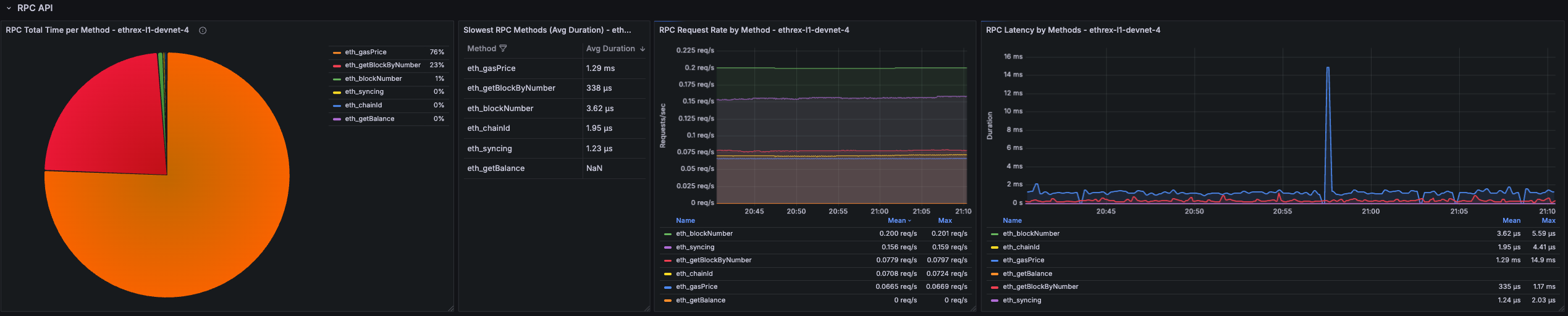Click the 338 µs duration cell
This screenshot has width=1568, height=316.
click(614, 88)
